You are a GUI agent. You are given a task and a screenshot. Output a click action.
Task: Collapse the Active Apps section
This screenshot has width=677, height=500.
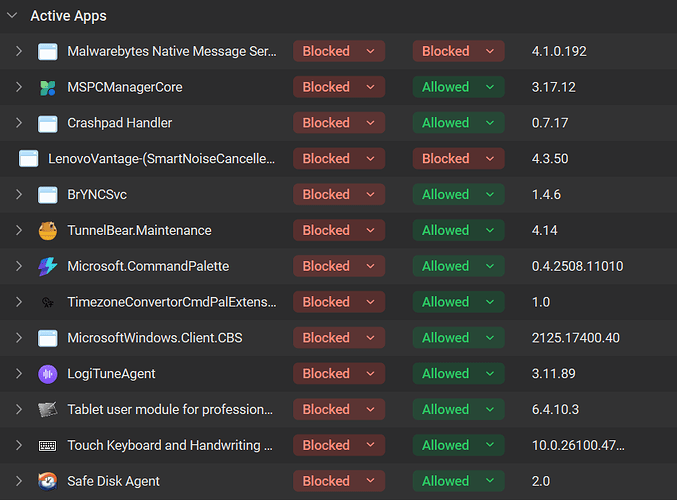coord(12,16)
